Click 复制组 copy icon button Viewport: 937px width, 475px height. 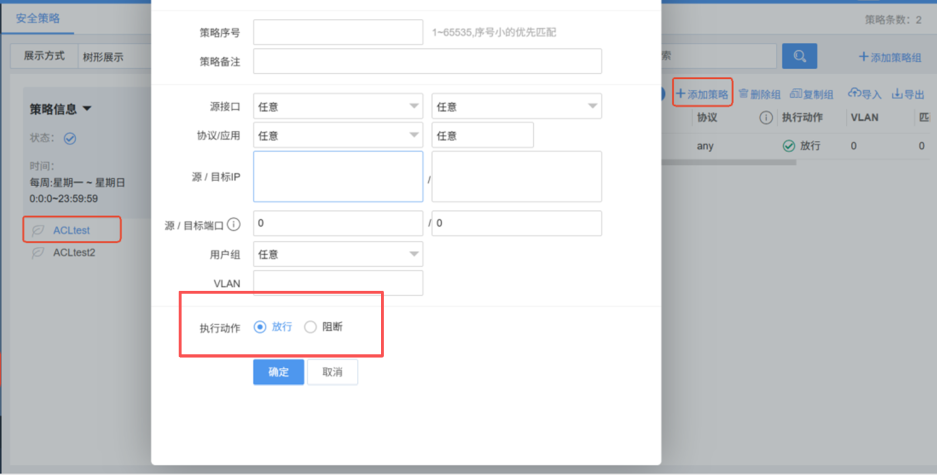tap(812, 94)
